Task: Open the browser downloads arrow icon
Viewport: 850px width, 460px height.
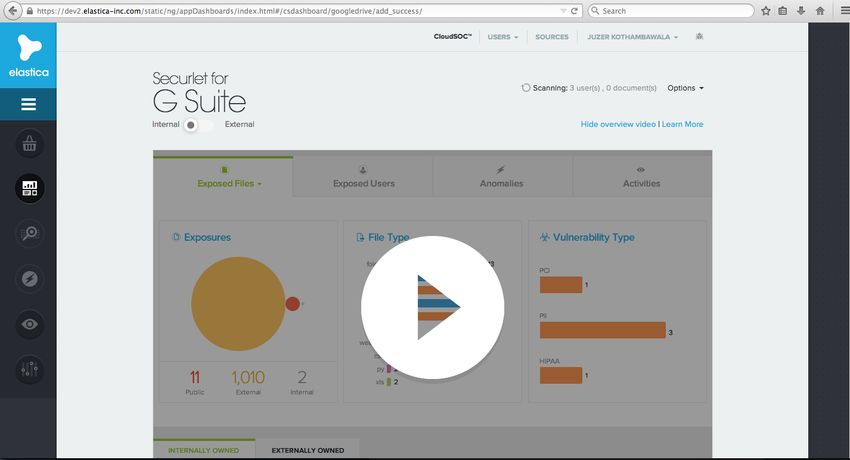Action: [801, 10]
